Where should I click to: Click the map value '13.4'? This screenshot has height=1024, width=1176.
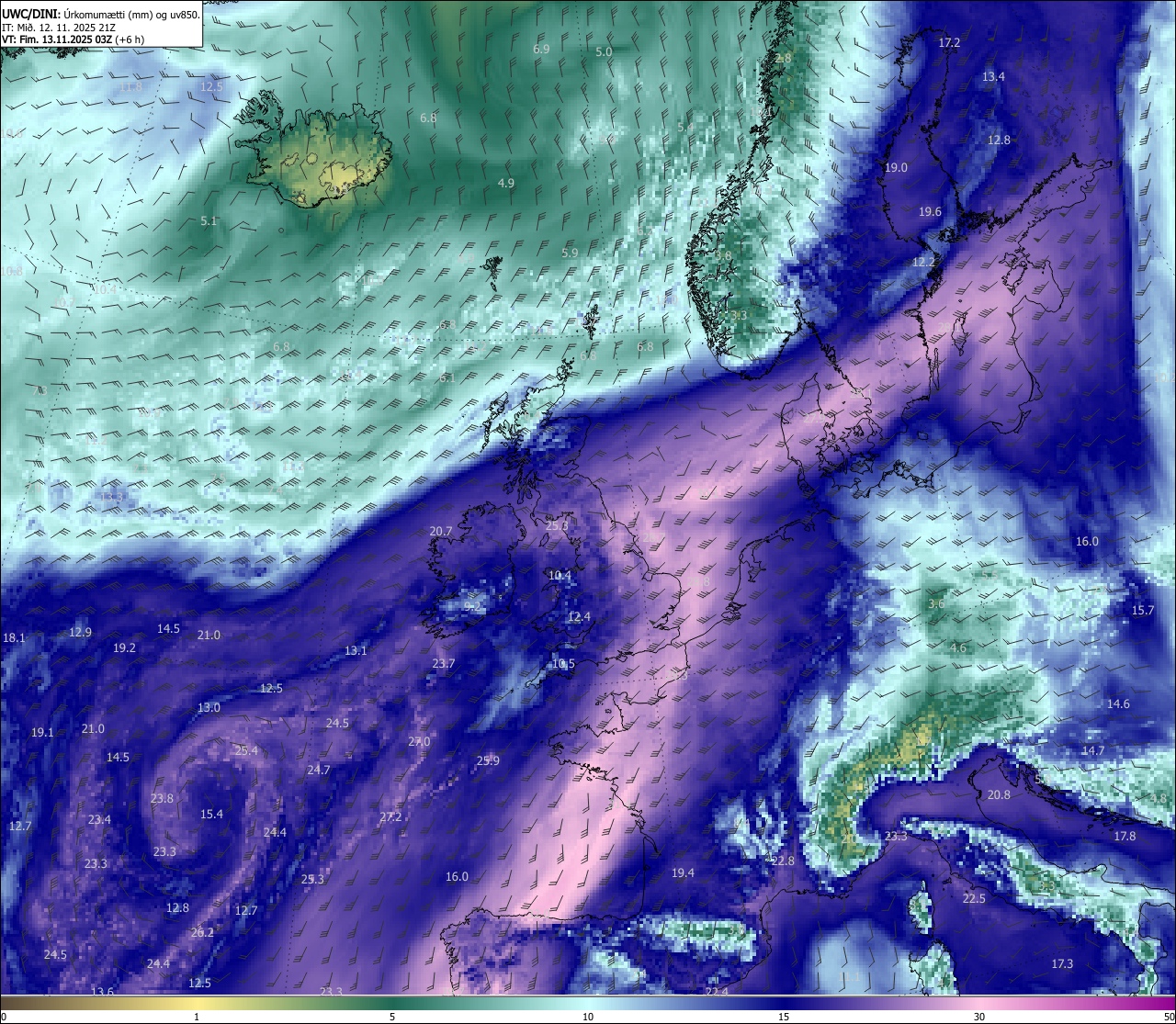point(993,76)
